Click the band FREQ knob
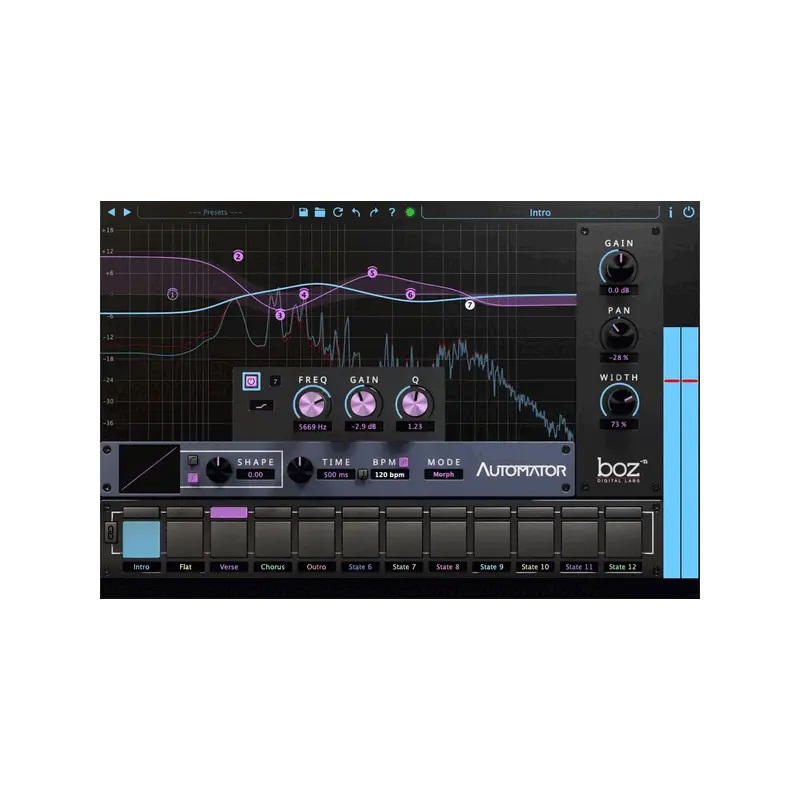The height and width of the screenshot is (800, 800). click(312, 404)
